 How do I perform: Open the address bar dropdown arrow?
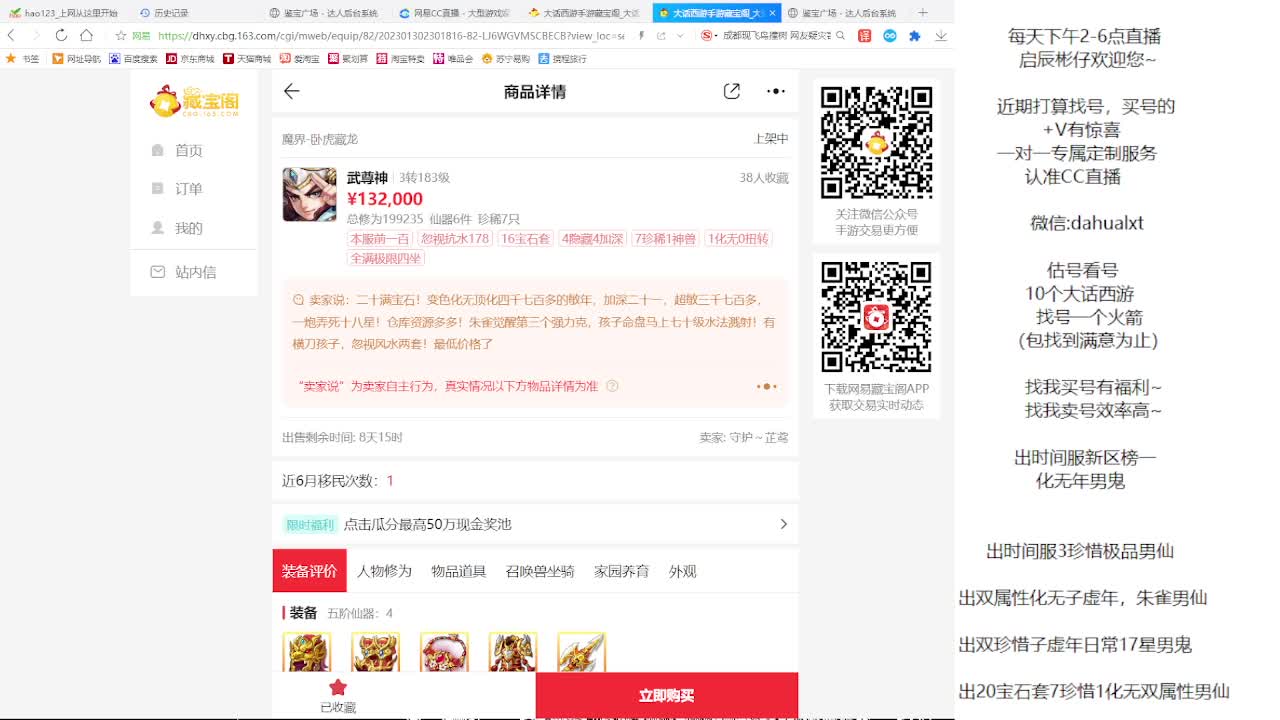(681, 35)
